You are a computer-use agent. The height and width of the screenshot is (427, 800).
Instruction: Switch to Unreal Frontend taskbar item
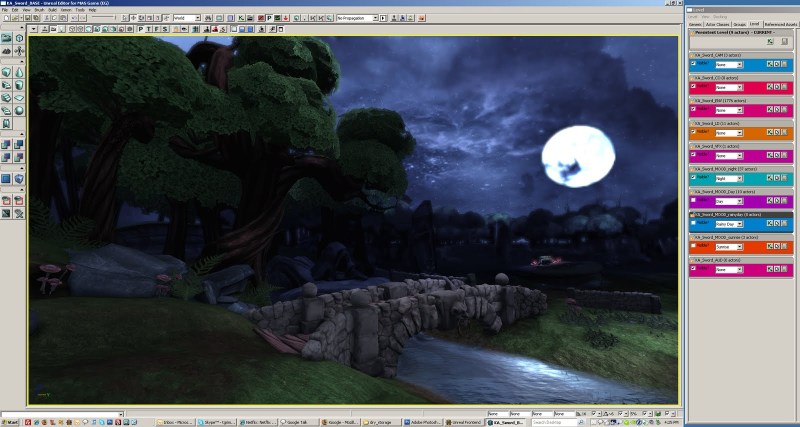point(464,422)
